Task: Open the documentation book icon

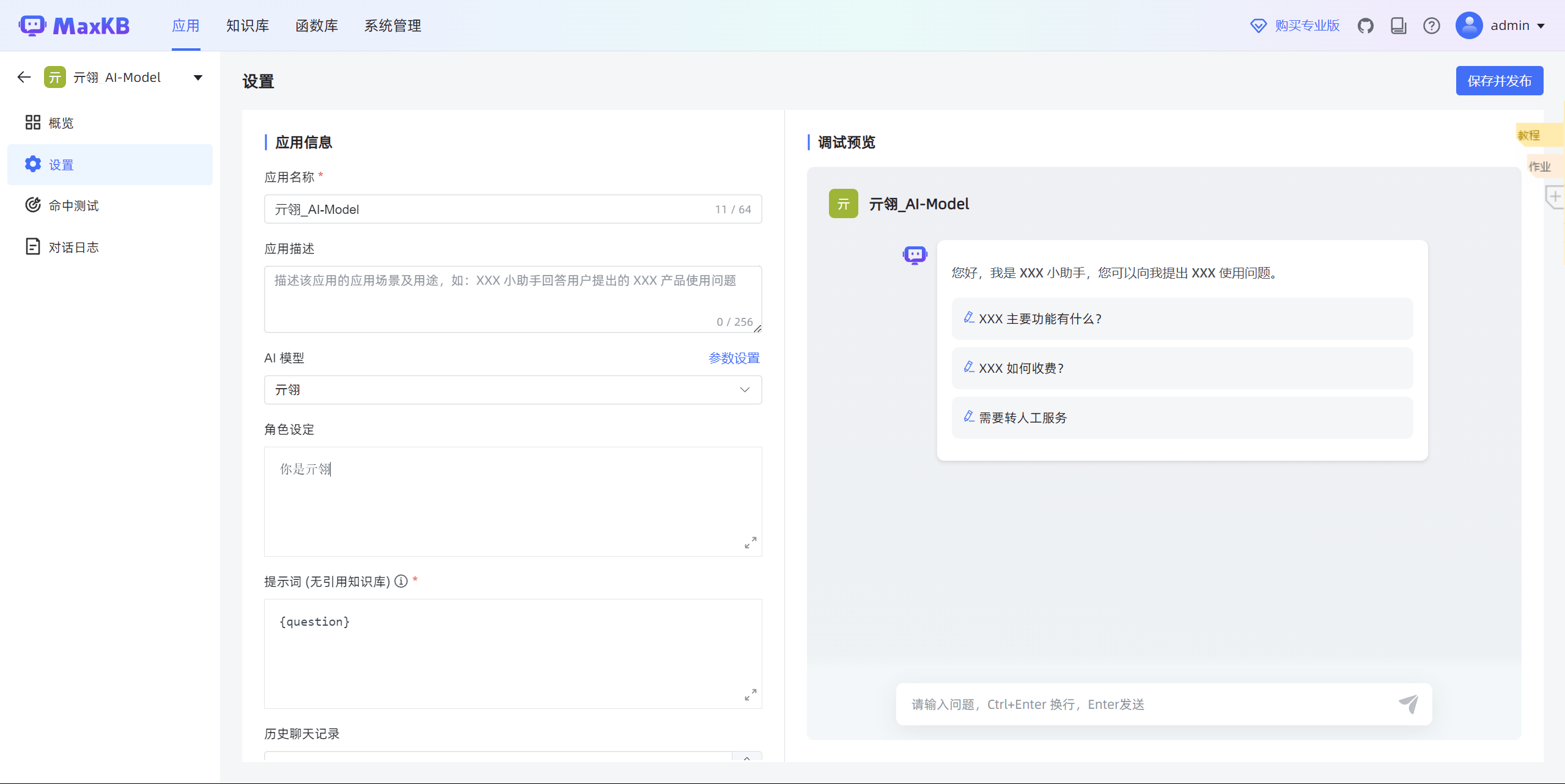Action: coord(1398,26)
